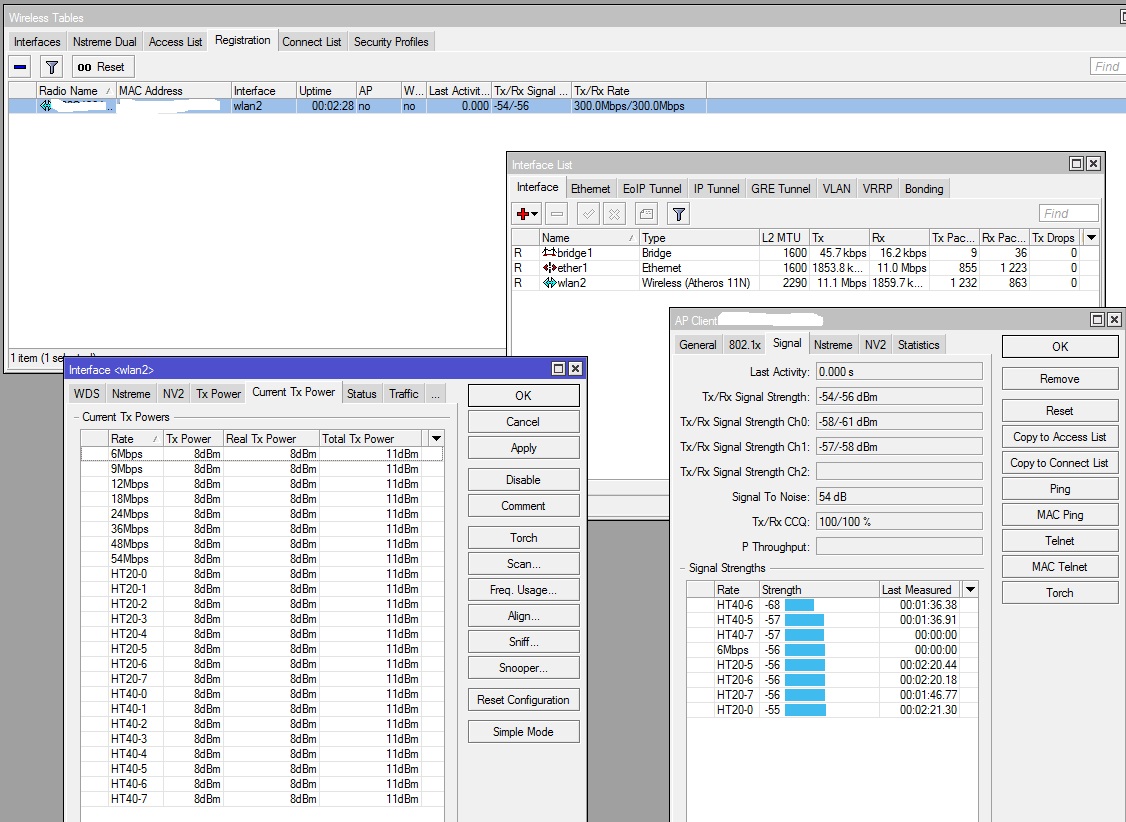Expand the column dropdown in Current Tx Powers table
The height and width of the screenshot is (822, 1126).
(x=435, y=439)
